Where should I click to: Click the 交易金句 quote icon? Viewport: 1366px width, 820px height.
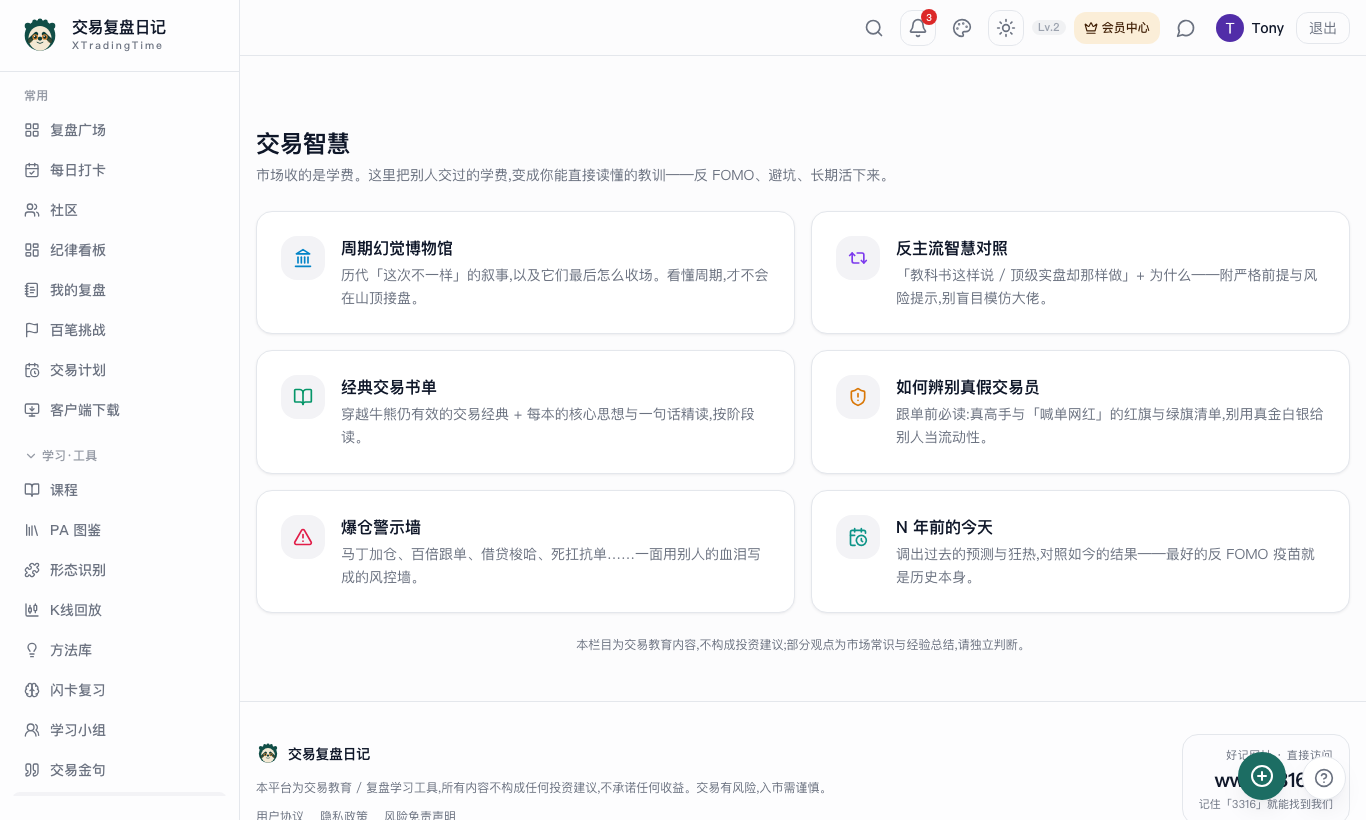[32, 770]
